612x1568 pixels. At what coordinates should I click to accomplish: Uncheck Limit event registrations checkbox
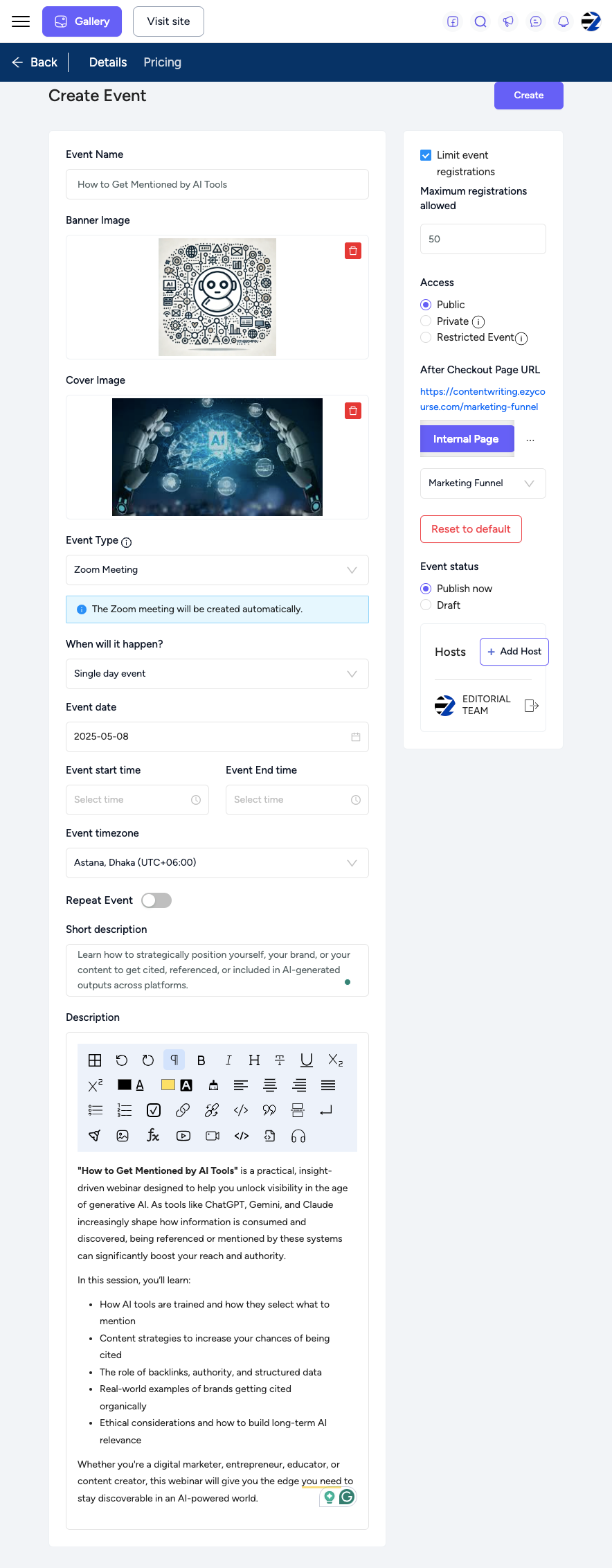pyautogui.click(x=426, y=155)
